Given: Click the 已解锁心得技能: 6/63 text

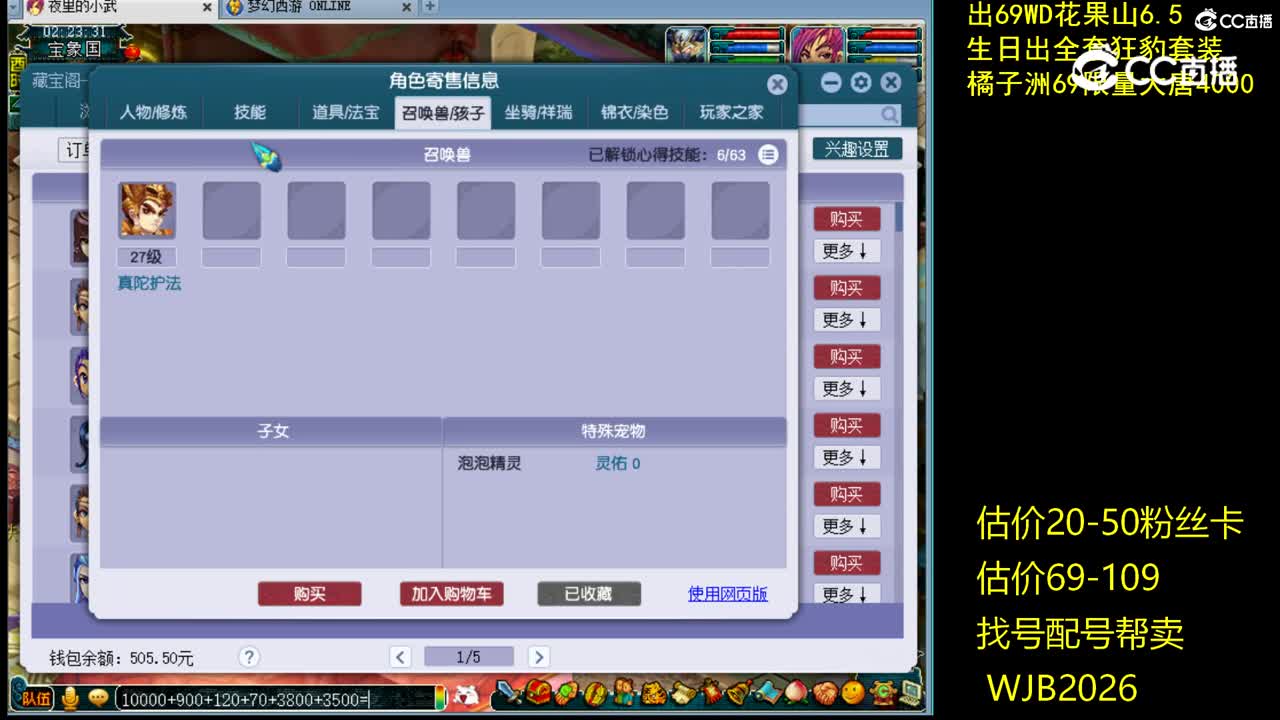Looking at the screenshot, I should tap(667, 155).
